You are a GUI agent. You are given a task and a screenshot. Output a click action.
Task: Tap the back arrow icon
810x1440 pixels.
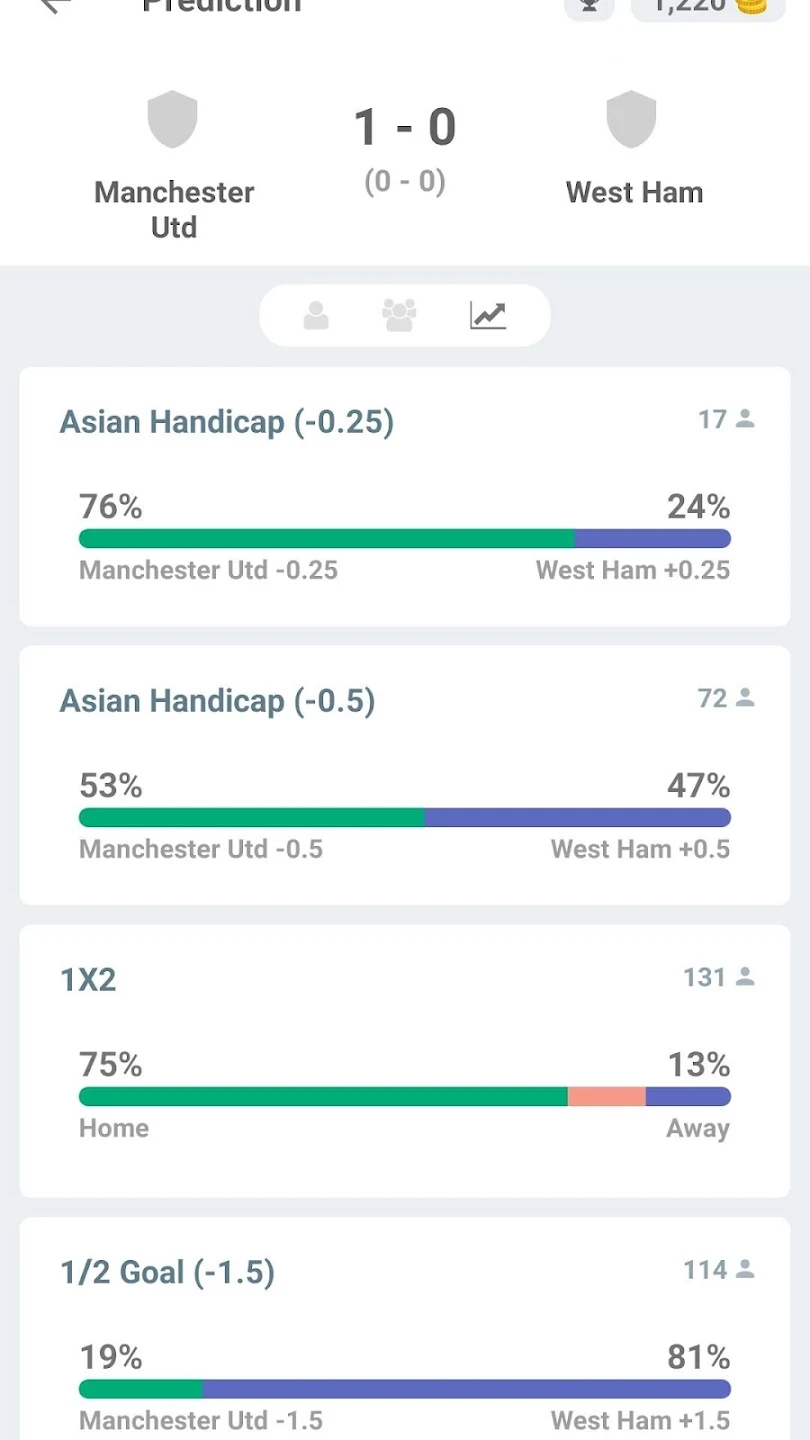point(54,5)
